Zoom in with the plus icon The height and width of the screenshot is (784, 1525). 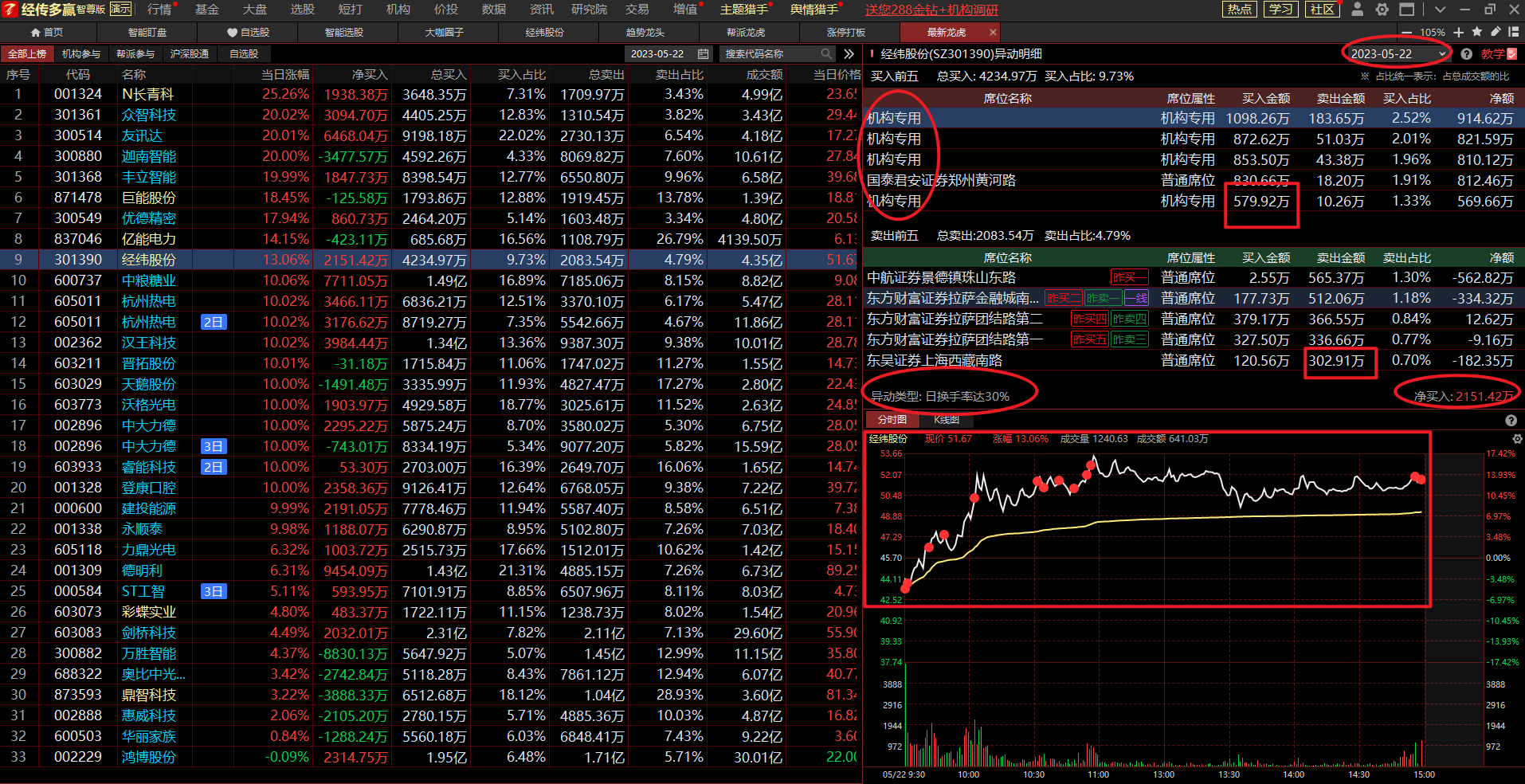click(1458, 33)
